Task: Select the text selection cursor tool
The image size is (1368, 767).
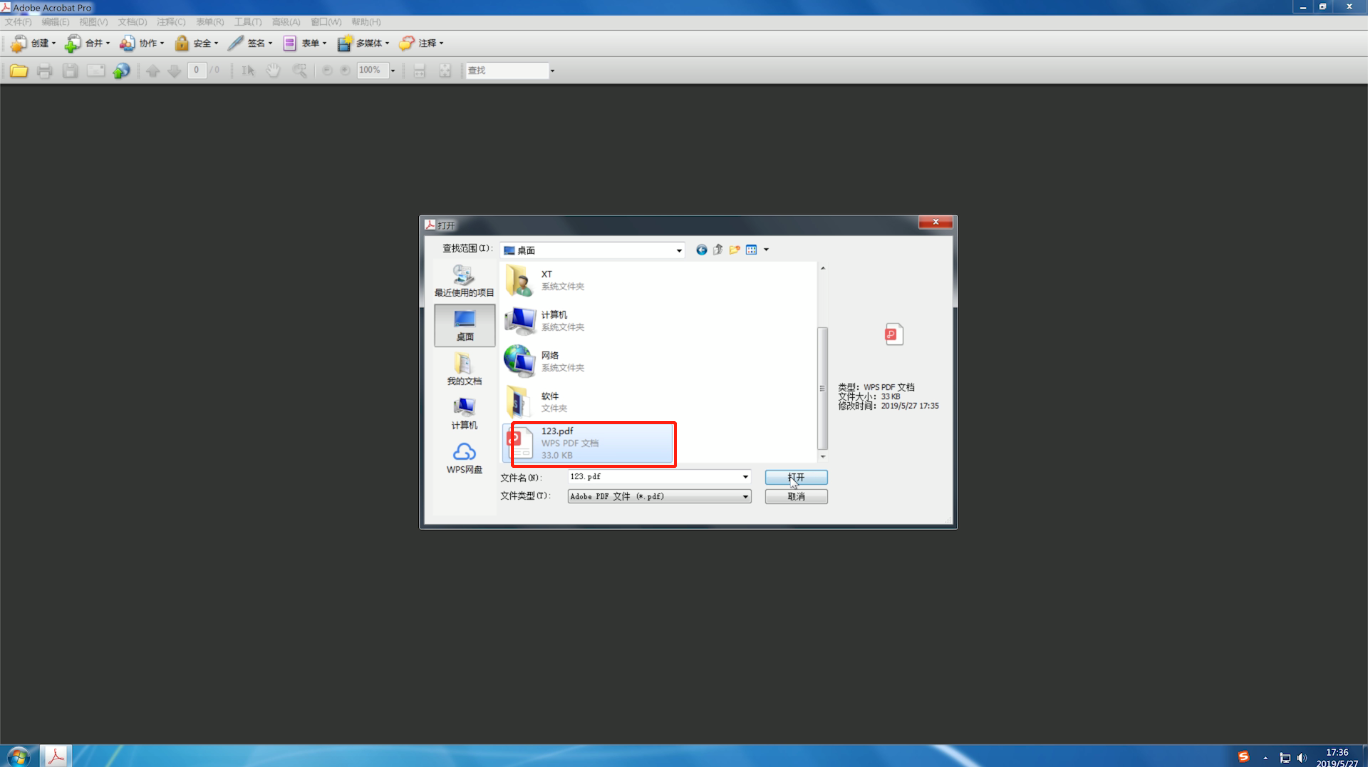Action: point(248,71)
